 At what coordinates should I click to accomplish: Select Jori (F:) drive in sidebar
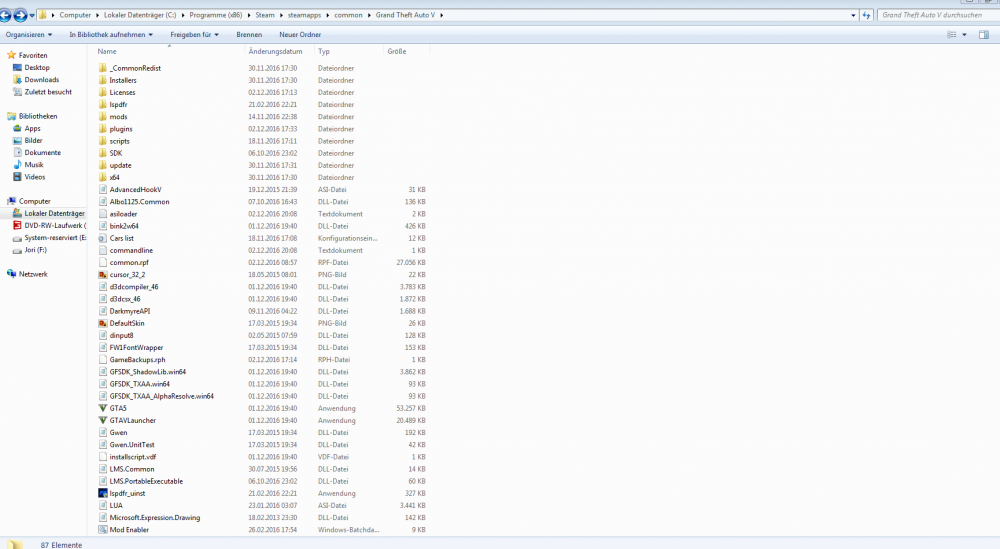[35, 250]
